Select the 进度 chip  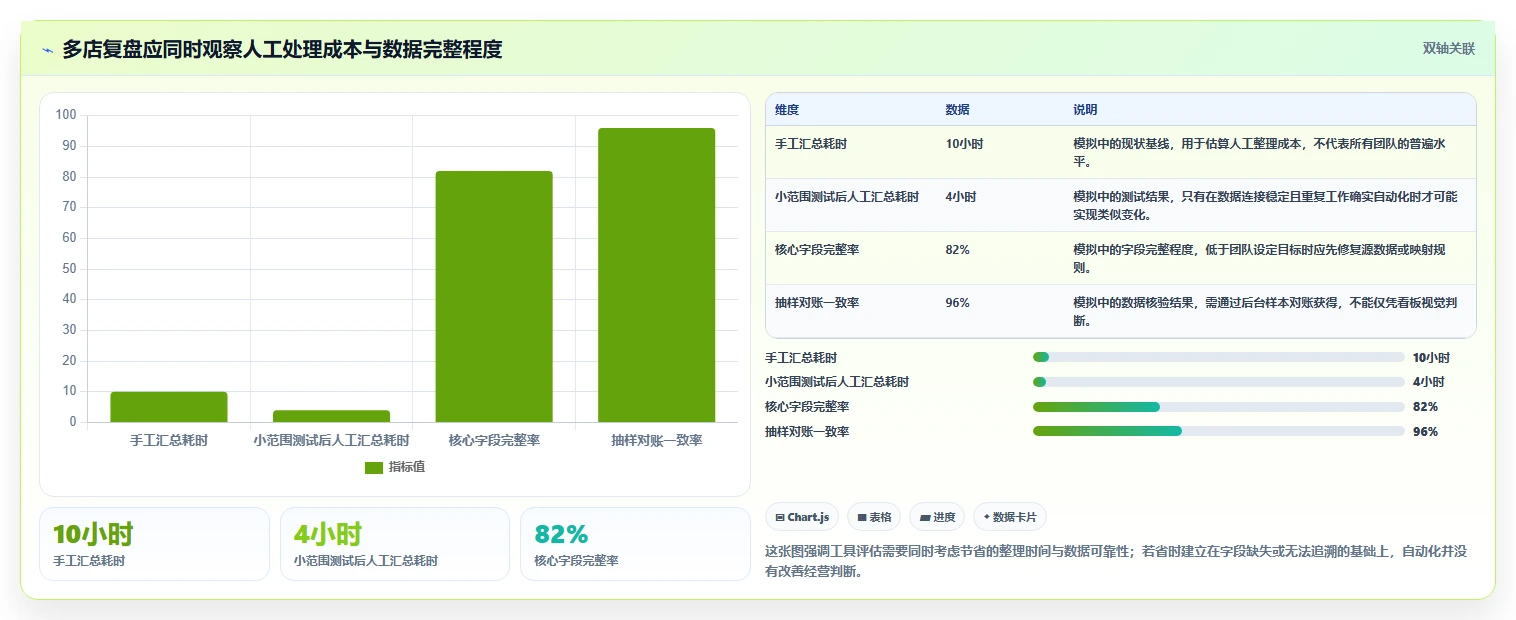click(937, 517)
